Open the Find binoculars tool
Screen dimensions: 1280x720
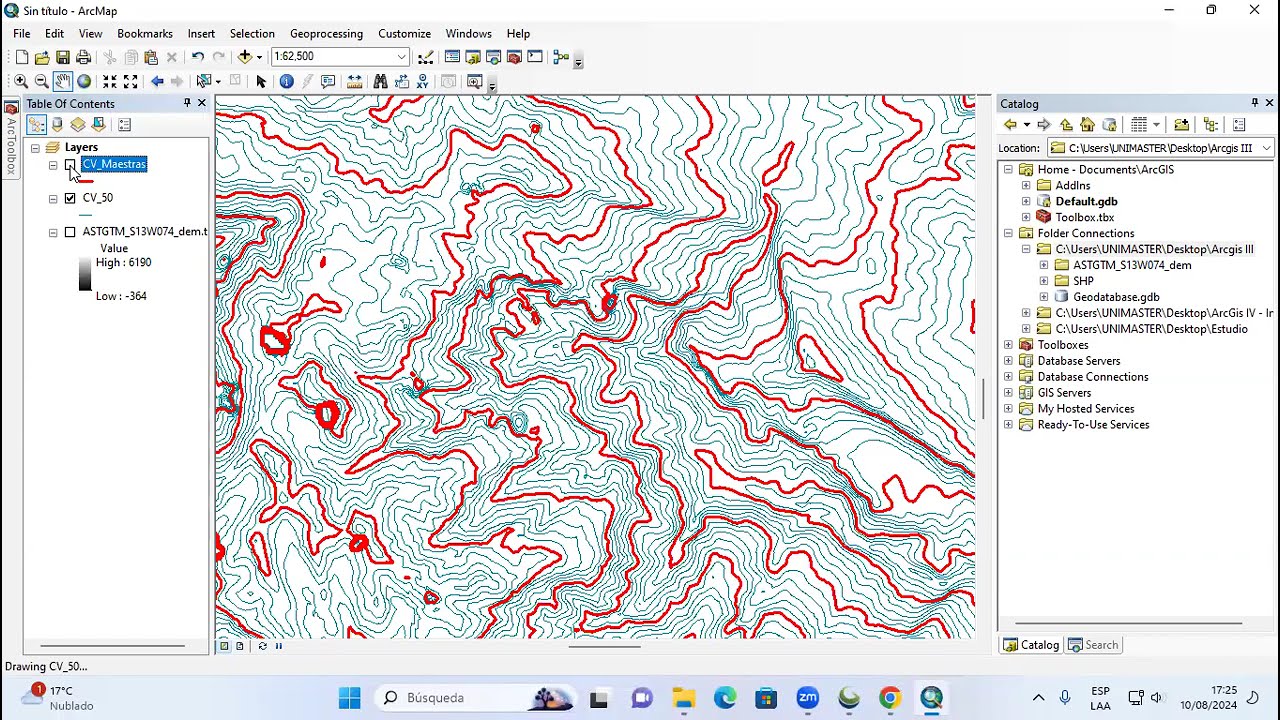(x=380, y=81)
